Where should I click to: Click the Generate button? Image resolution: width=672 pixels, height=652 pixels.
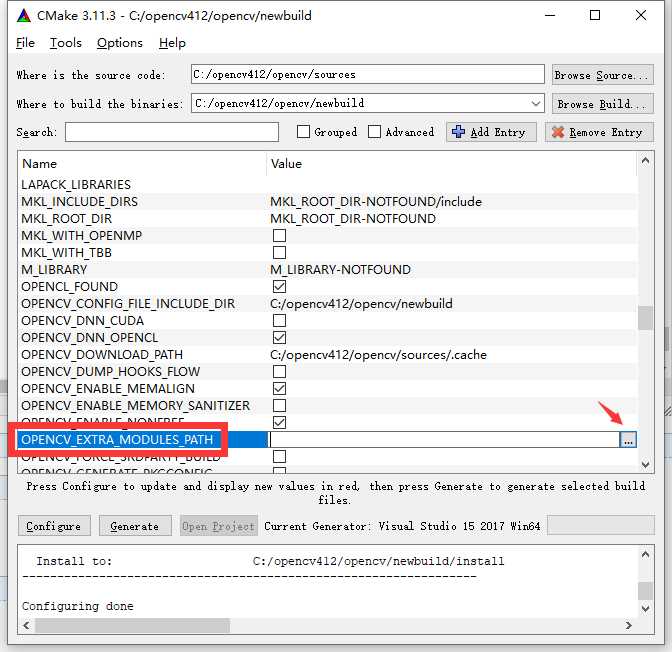tap(135, 526)
